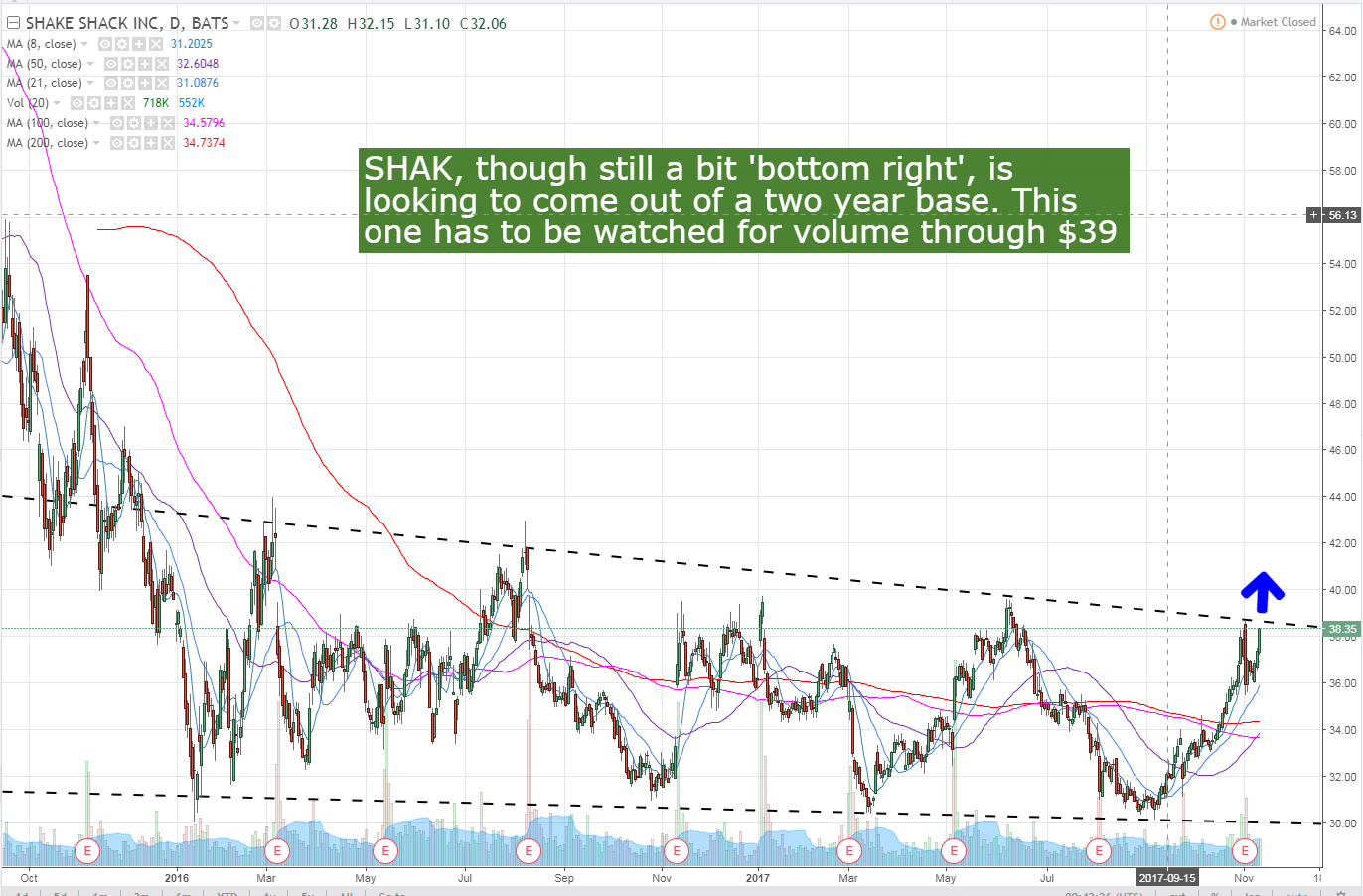
Task: Open format settings for Vol (20)
Action: pyautogui.click(x=93, y=103)
